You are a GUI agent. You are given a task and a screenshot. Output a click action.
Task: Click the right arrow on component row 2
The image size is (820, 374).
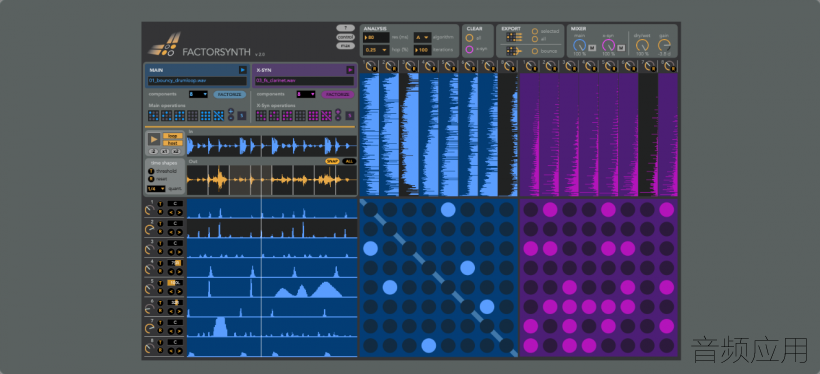[x=179, y=232]
